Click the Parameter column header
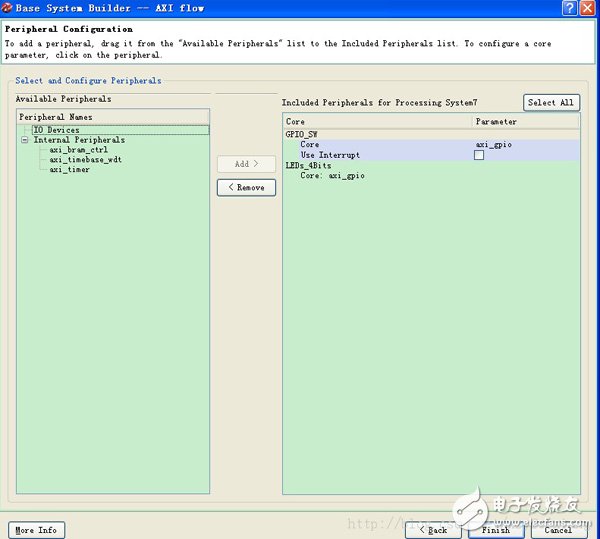This screenshot has height=539, width=600. coord(497,121)
